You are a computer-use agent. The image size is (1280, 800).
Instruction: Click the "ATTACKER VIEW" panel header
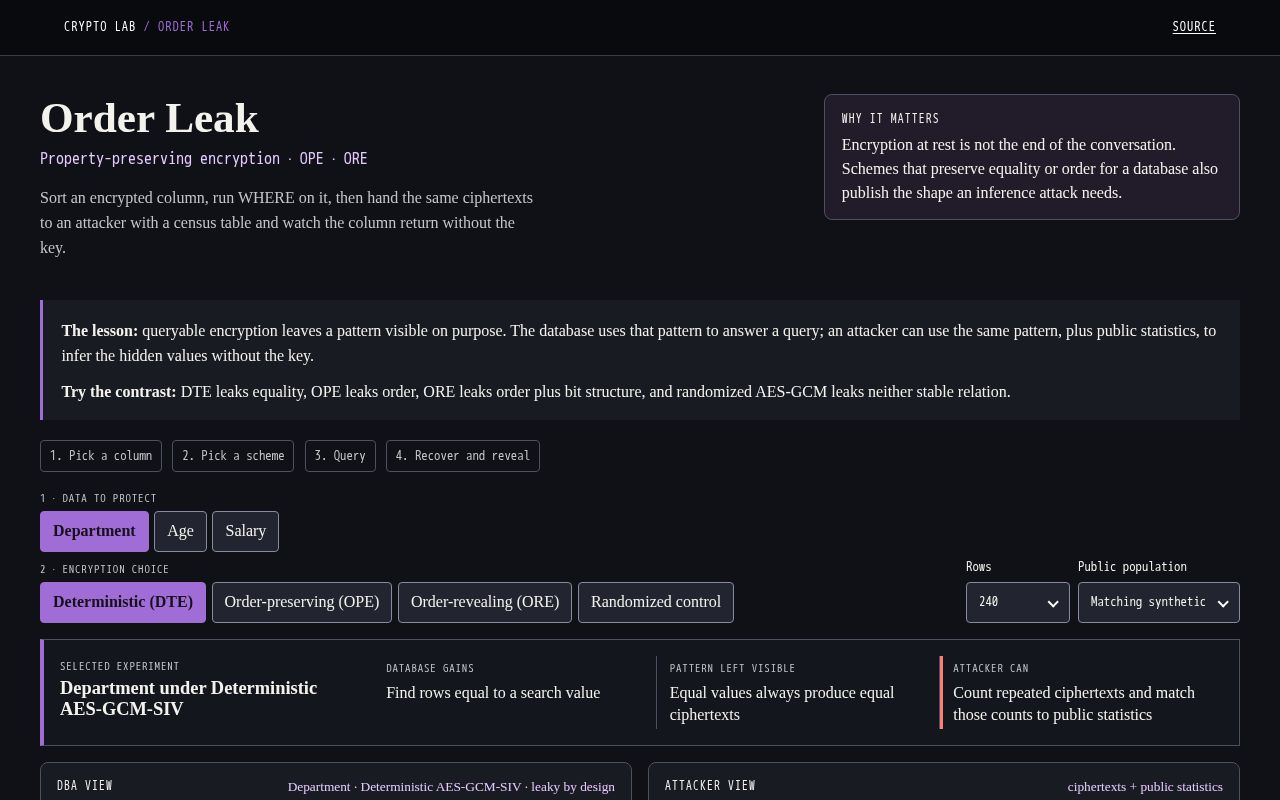coord(710,786)
